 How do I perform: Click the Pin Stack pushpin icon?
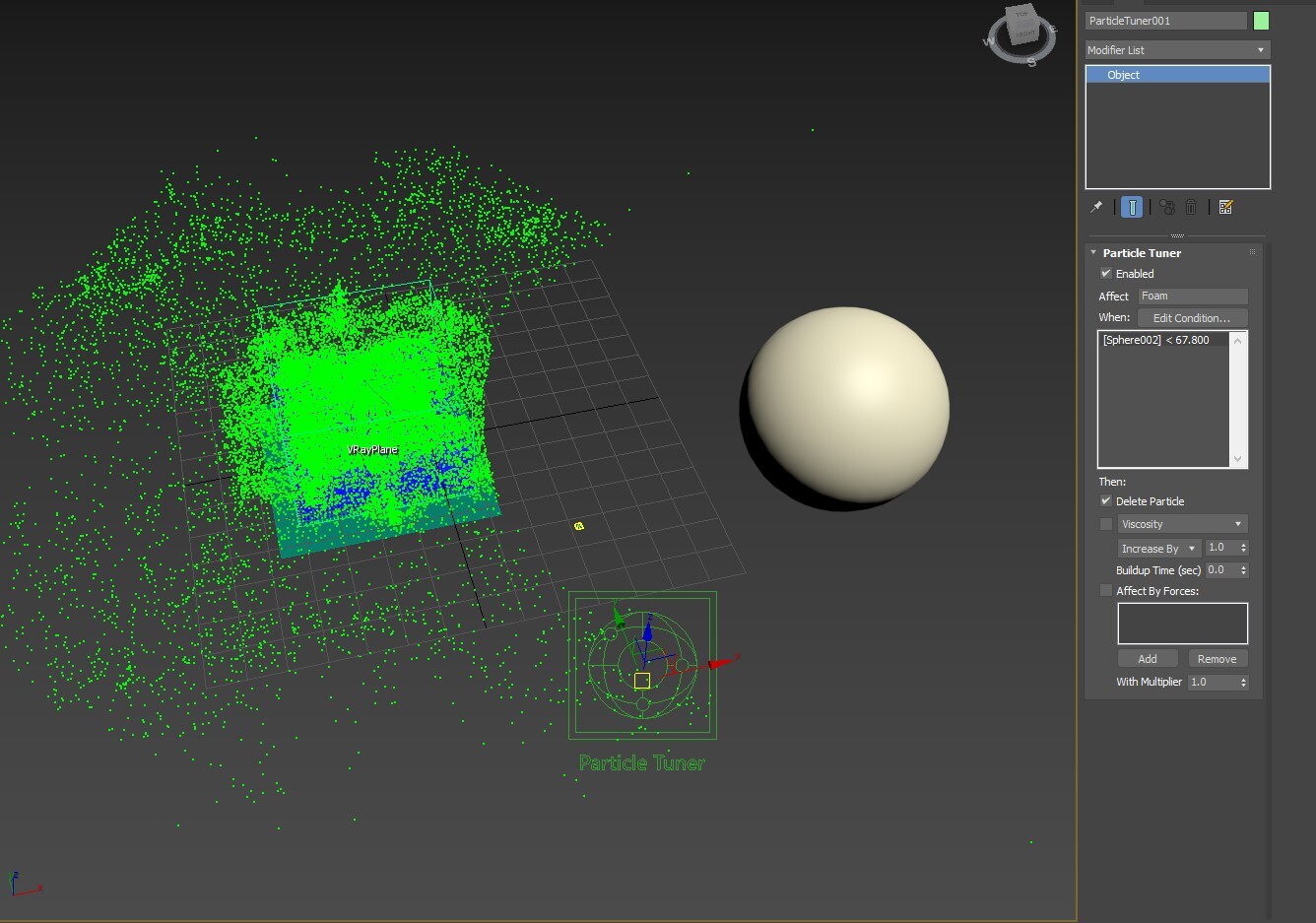1096,207
